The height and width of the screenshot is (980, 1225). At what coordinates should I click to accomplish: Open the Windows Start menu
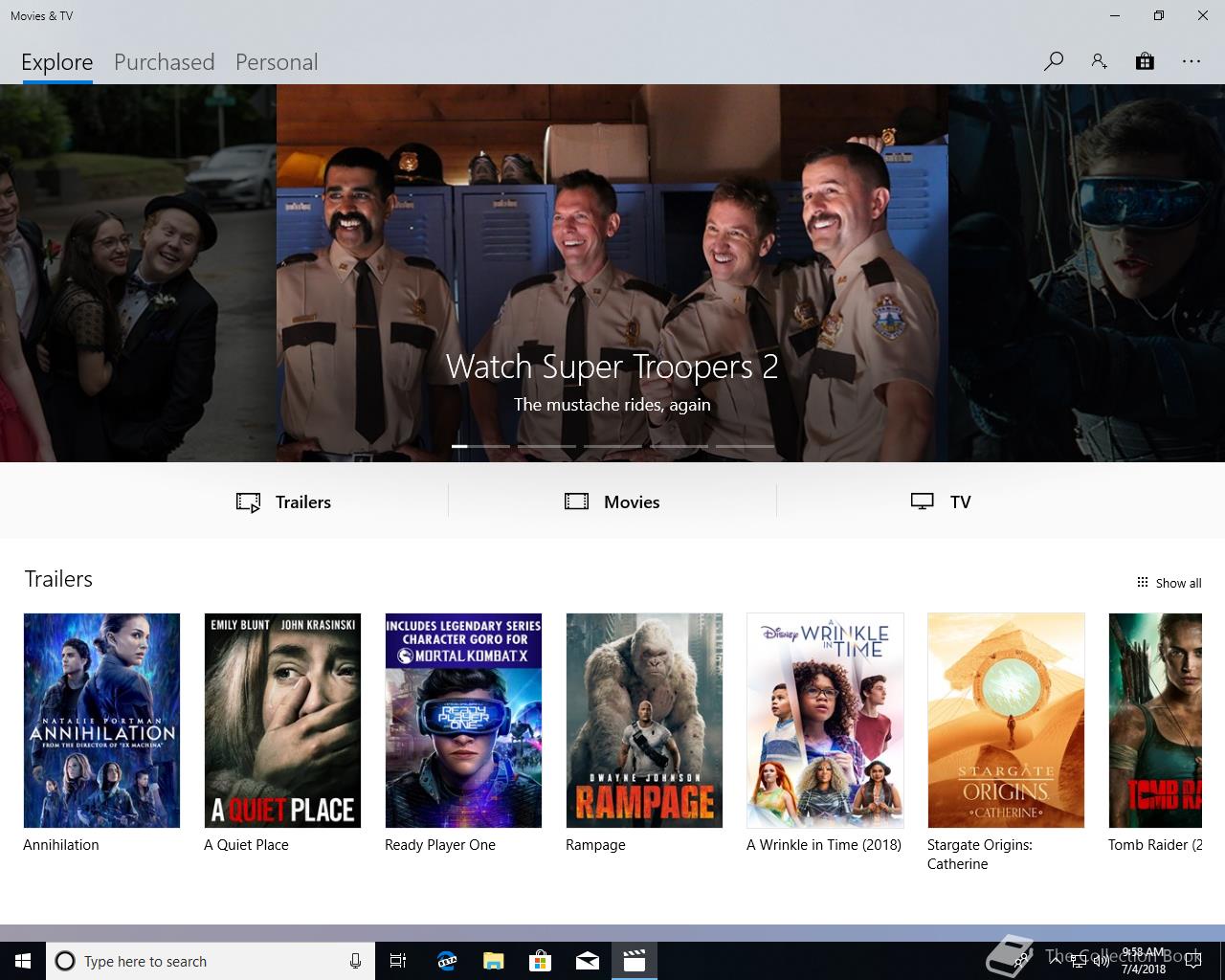click(23, 961)
